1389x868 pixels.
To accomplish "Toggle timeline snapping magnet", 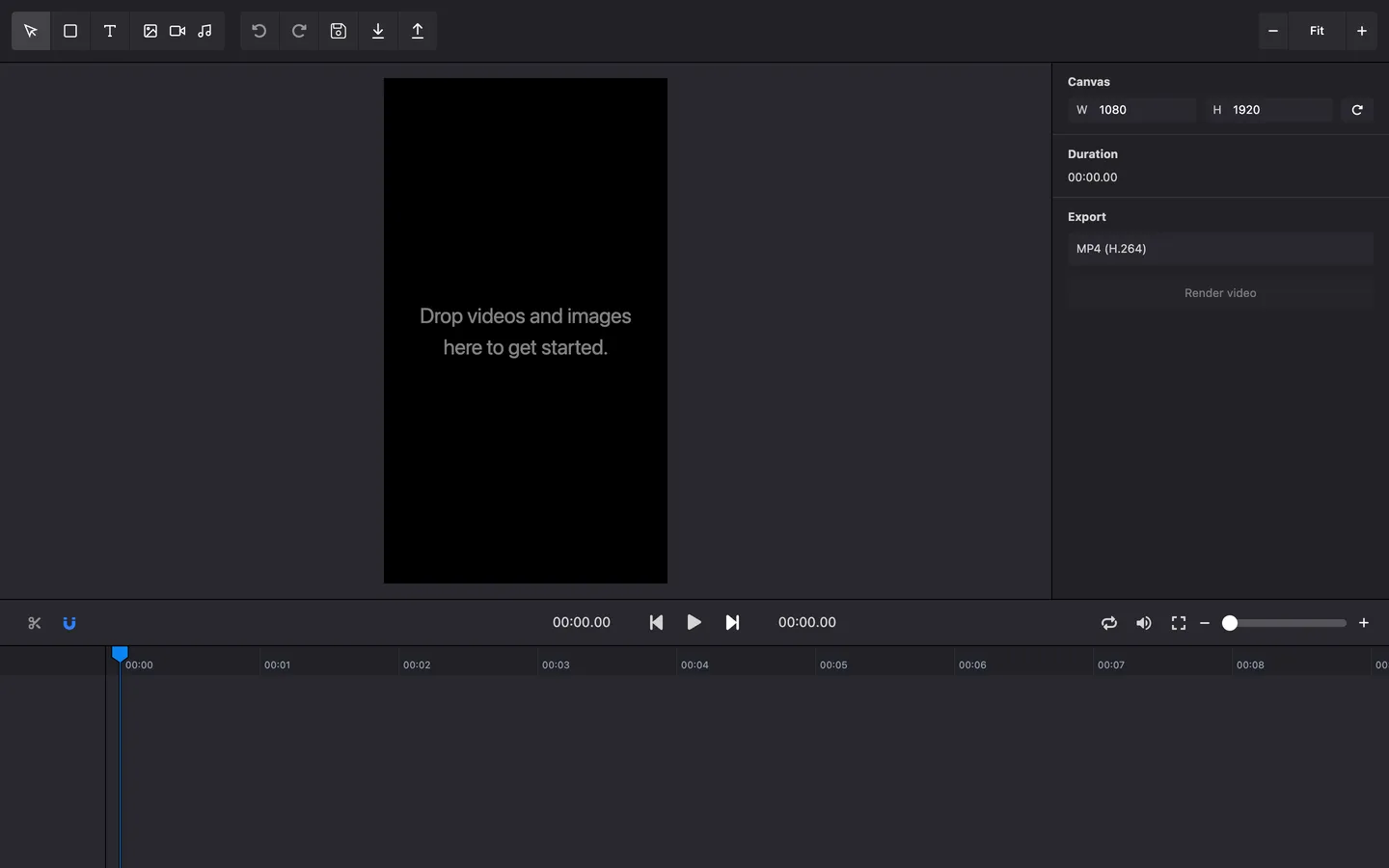I will (69, 623).
